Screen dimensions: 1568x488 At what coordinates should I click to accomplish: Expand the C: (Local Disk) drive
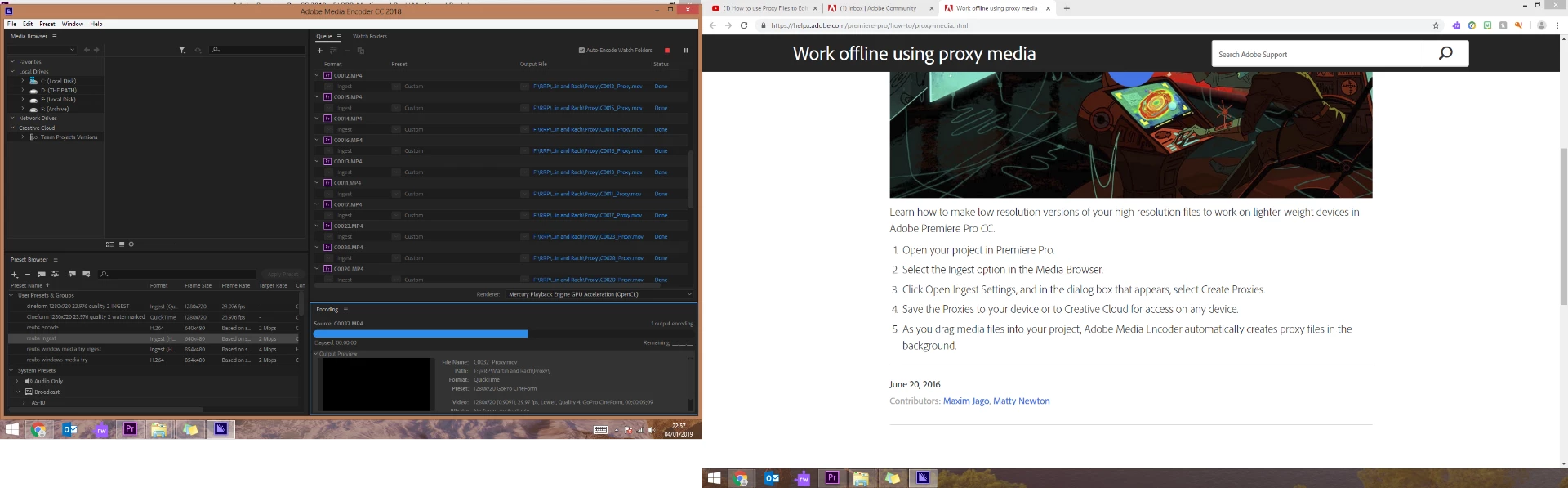23,81
